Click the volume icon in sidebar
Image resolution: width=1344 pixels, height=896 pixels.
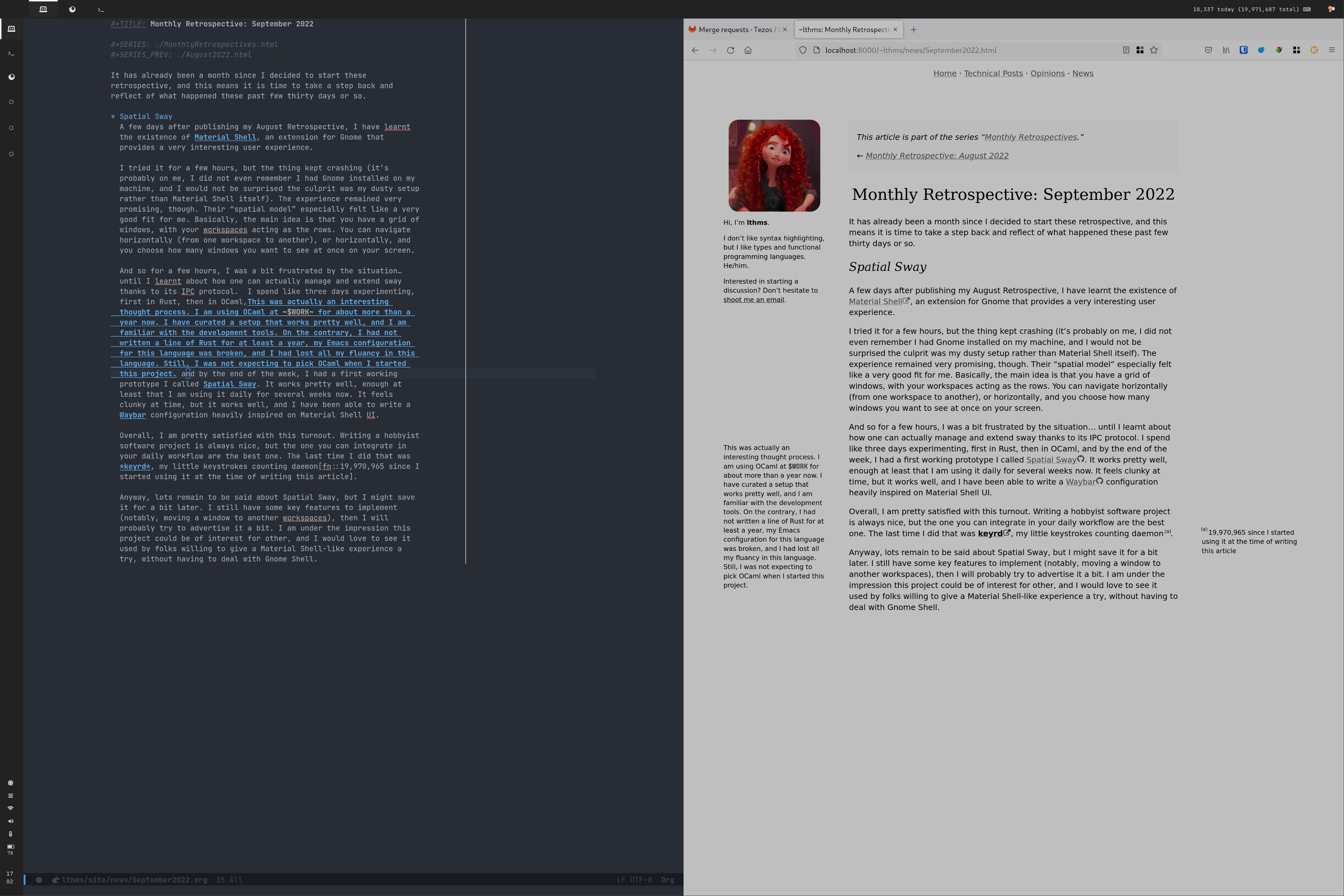[10, 821]
